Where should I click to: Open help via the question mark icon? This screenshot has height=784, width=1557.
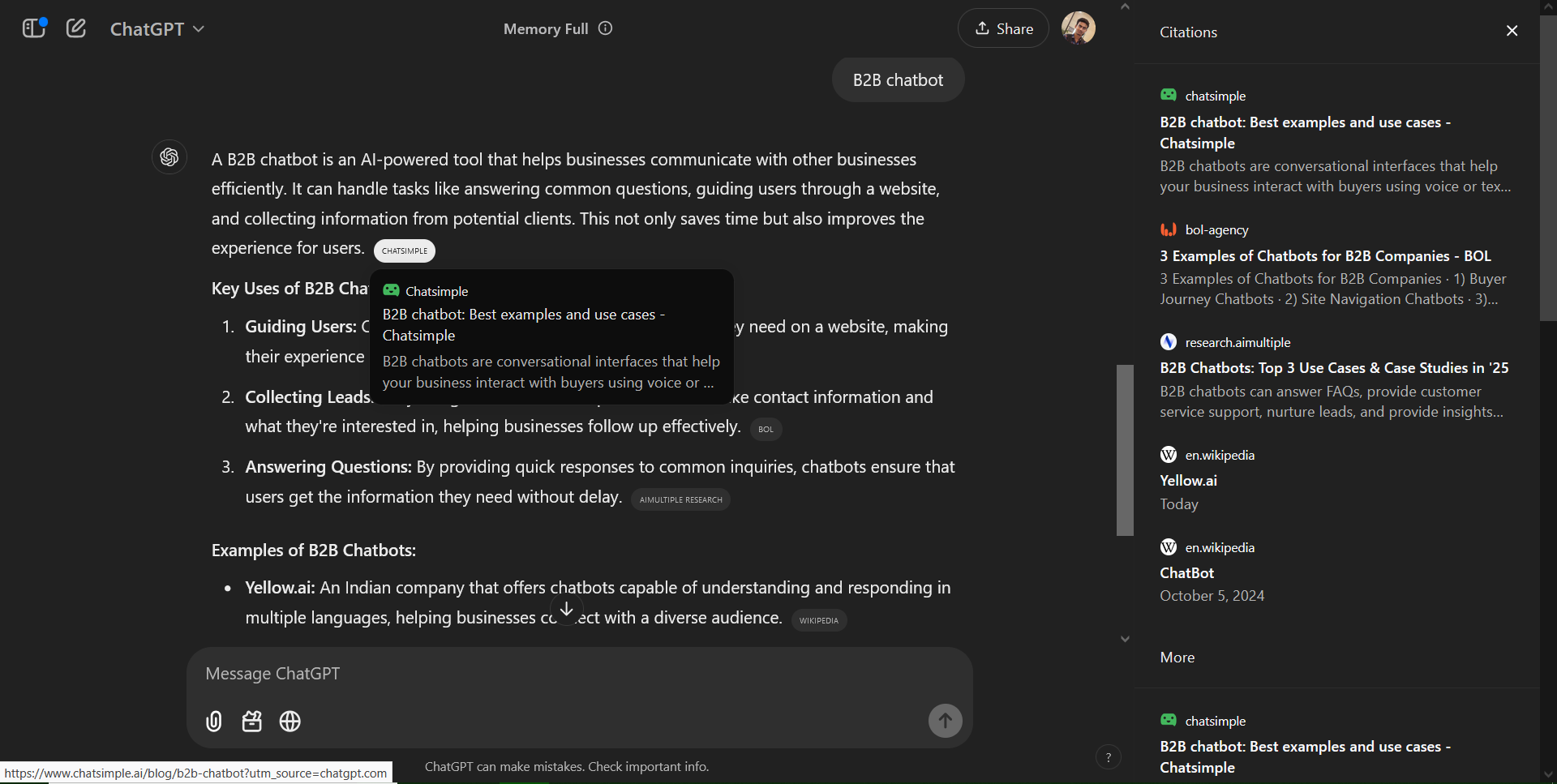pyautogui.click(x=1109, y=756)
